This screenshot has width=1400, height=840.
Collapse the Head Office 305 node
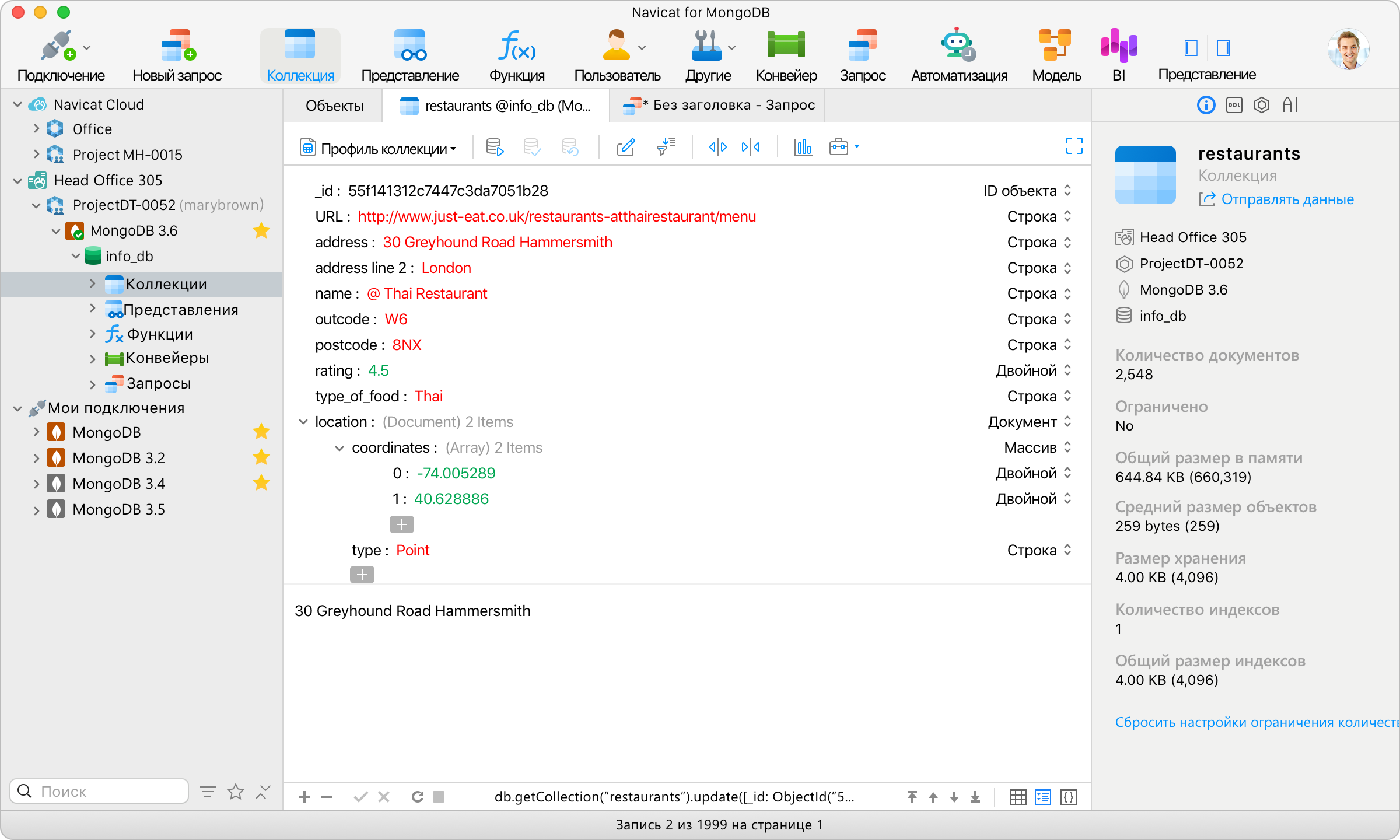point(17,180)
